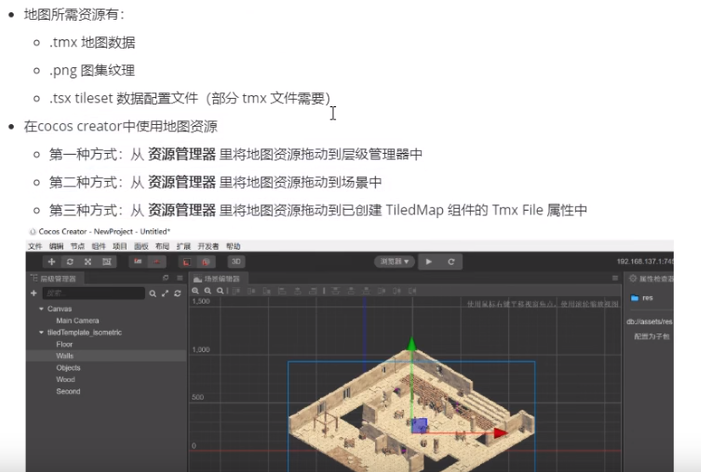Open the 编辑 menu

pyautogui.click(x=56, y=246)
